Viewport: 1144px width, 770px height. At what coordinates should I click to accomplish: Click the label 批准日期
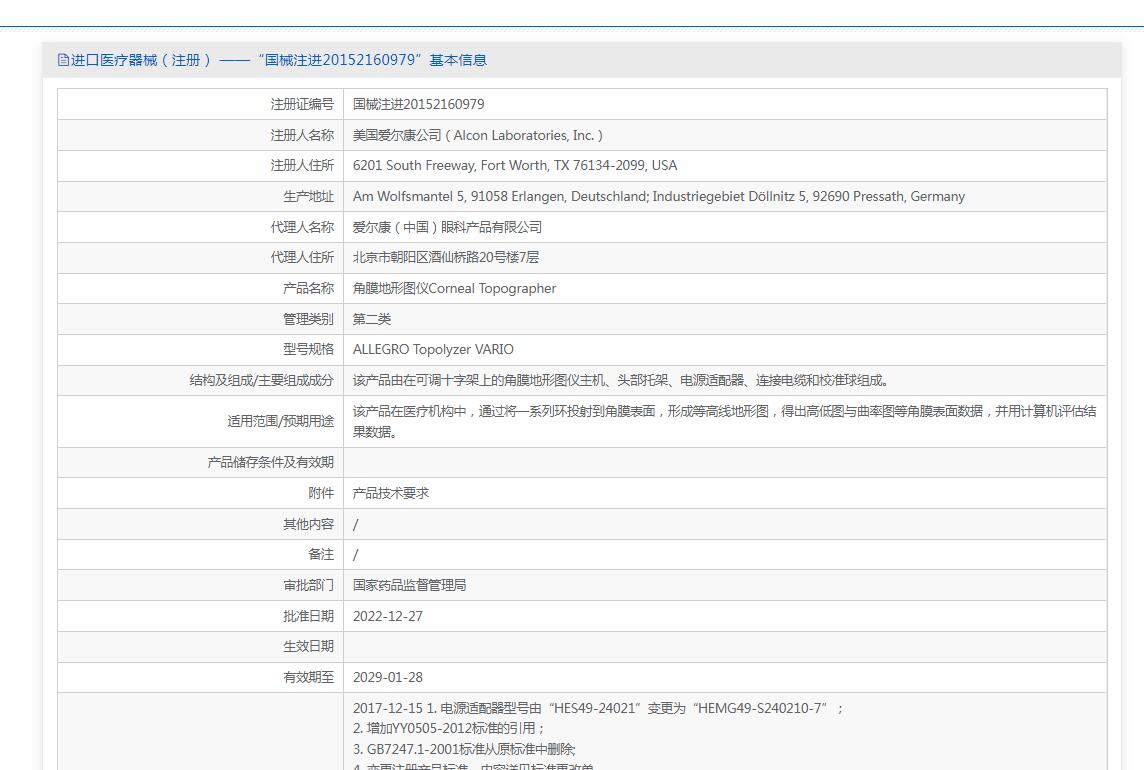[x=309, y=616]
